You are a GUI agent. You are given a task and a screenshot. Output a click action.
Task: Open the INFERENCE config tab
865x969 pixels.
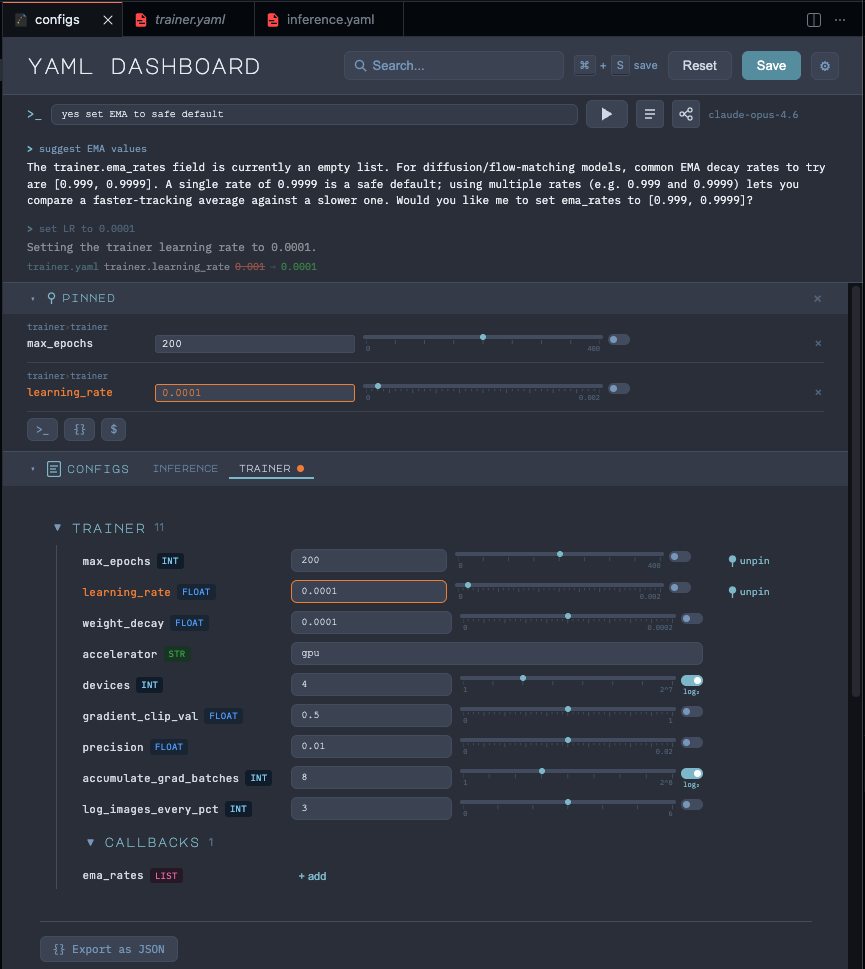tap(185, 468)
